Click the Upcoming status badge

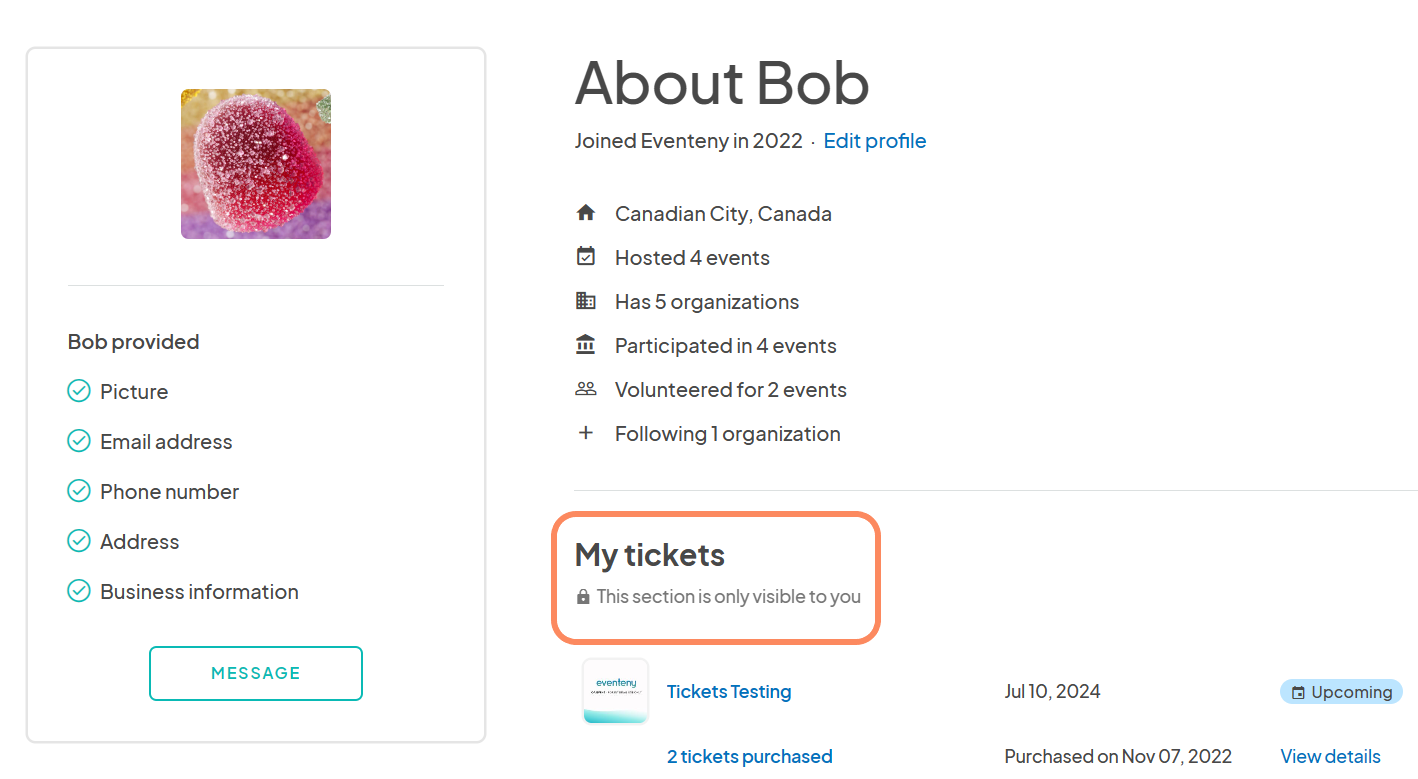tap(1341, 691)
